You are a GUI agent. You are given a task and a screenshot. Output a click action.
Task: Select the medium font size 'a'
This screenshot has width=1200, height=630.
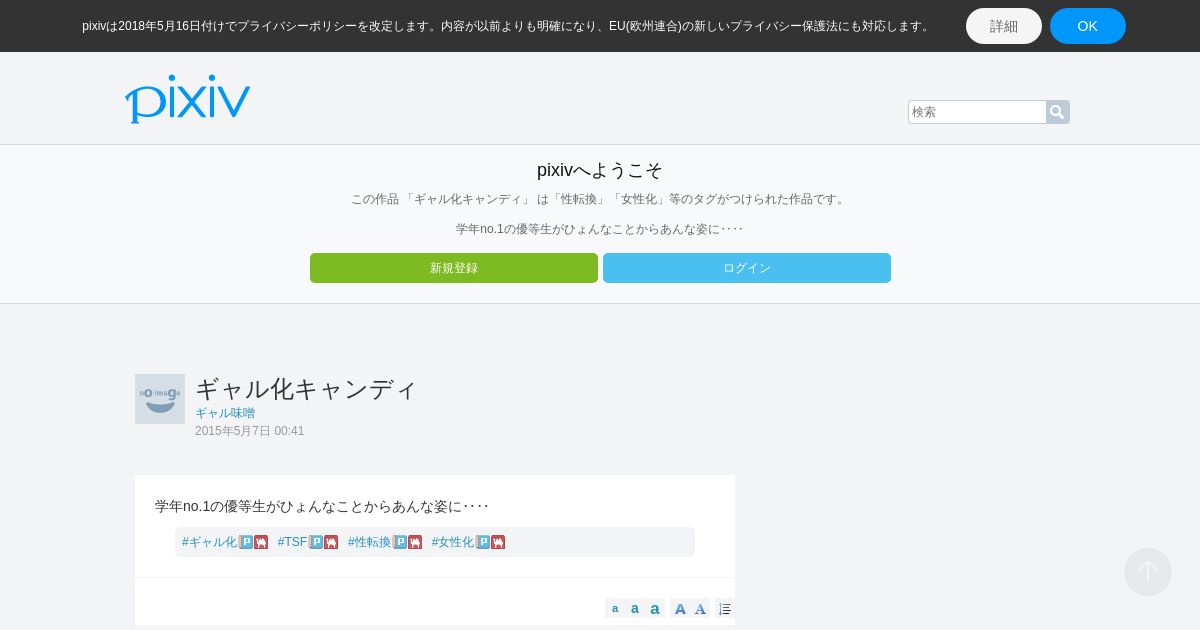[x=634, y=608]
